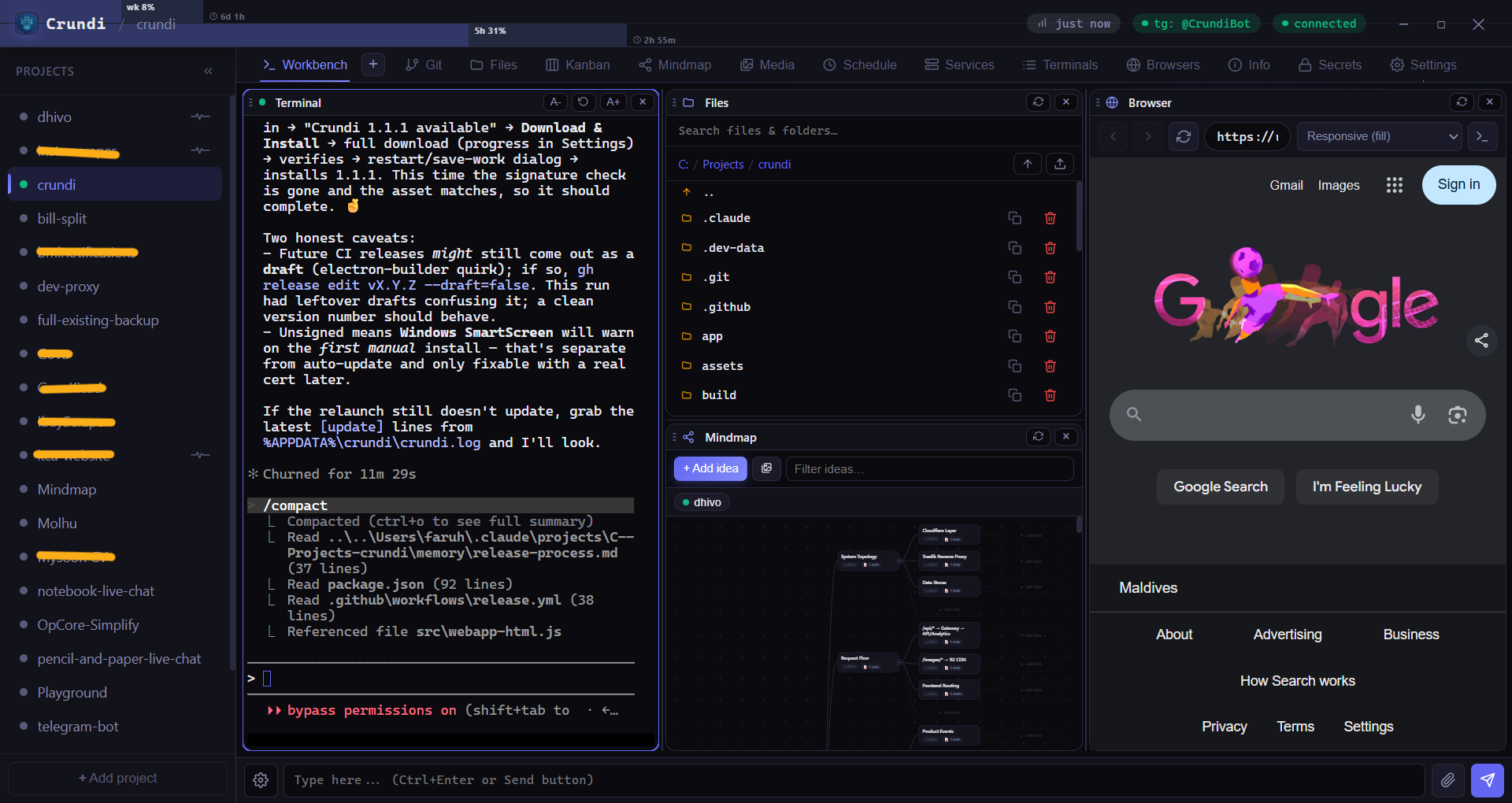
Task: Share the Google doodle
Action: (x=1481, y=340)
